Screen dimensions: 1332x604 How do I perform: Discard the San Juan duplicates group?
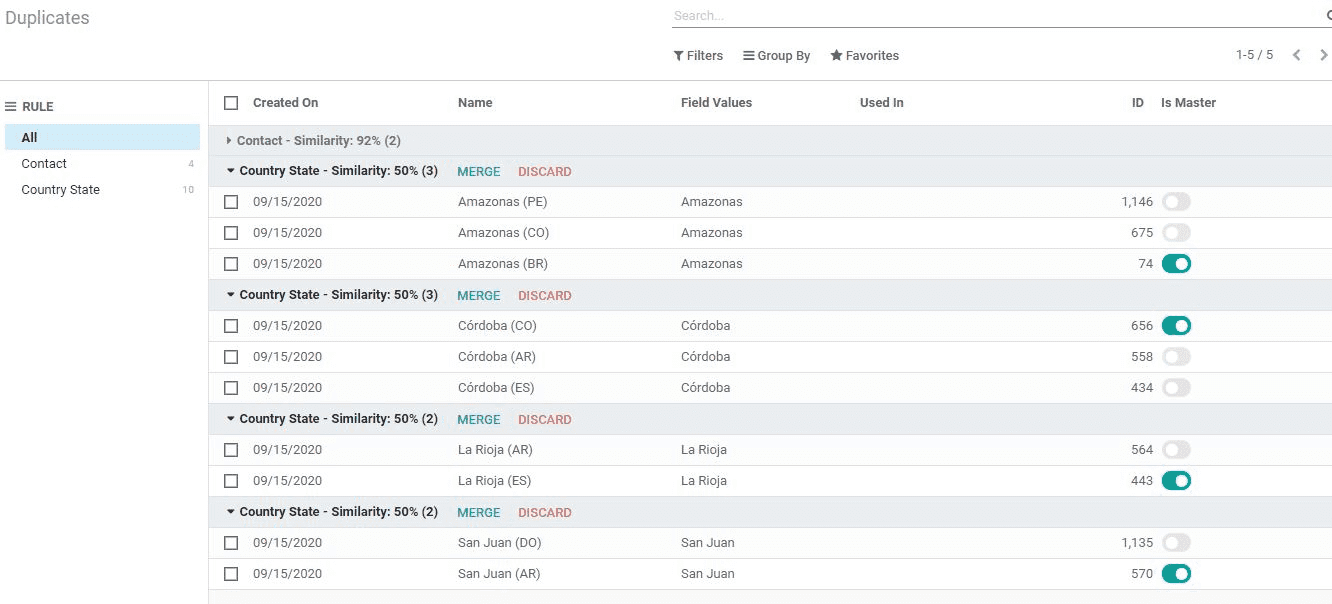545,513
